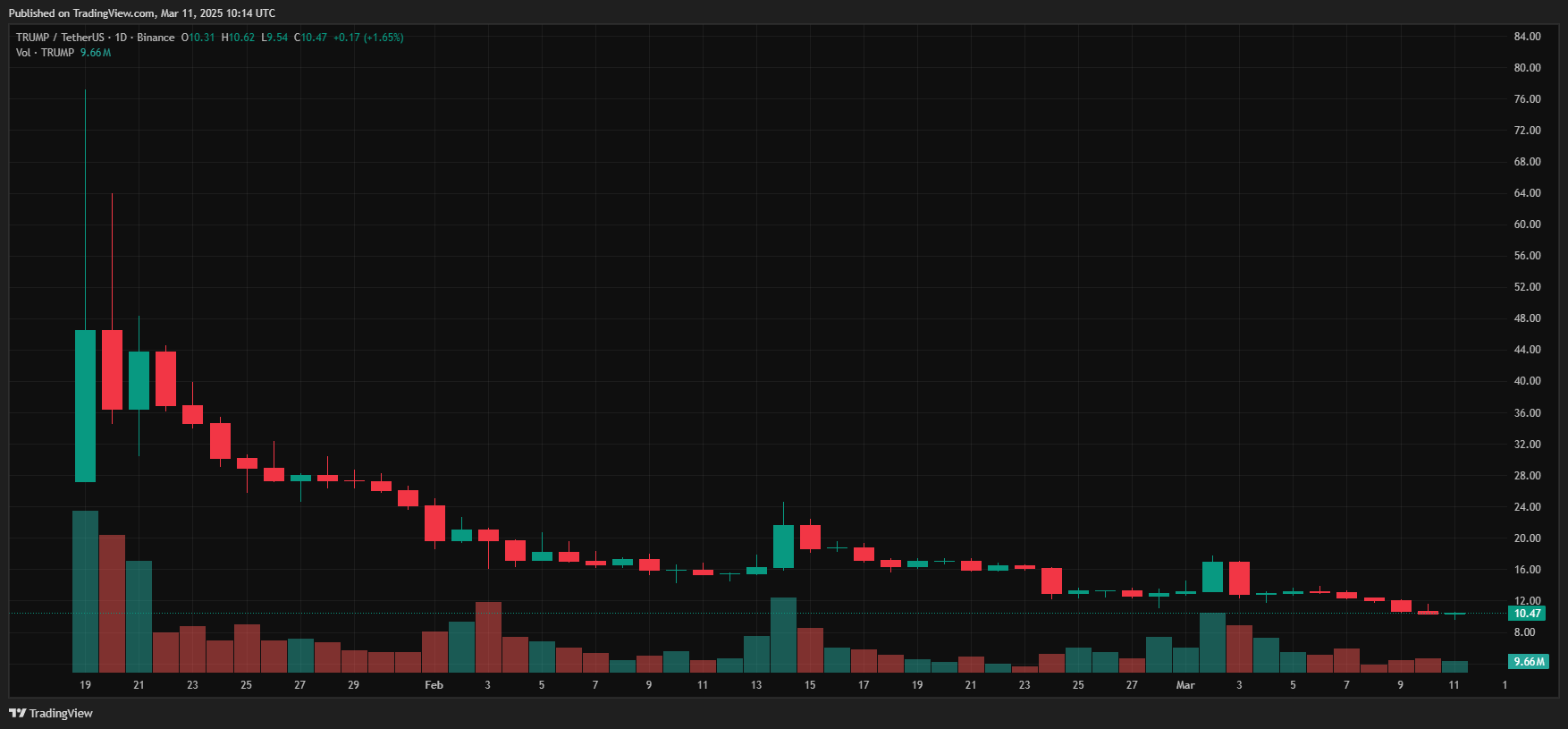Click the high value H10.62

(x=239, y=38)
